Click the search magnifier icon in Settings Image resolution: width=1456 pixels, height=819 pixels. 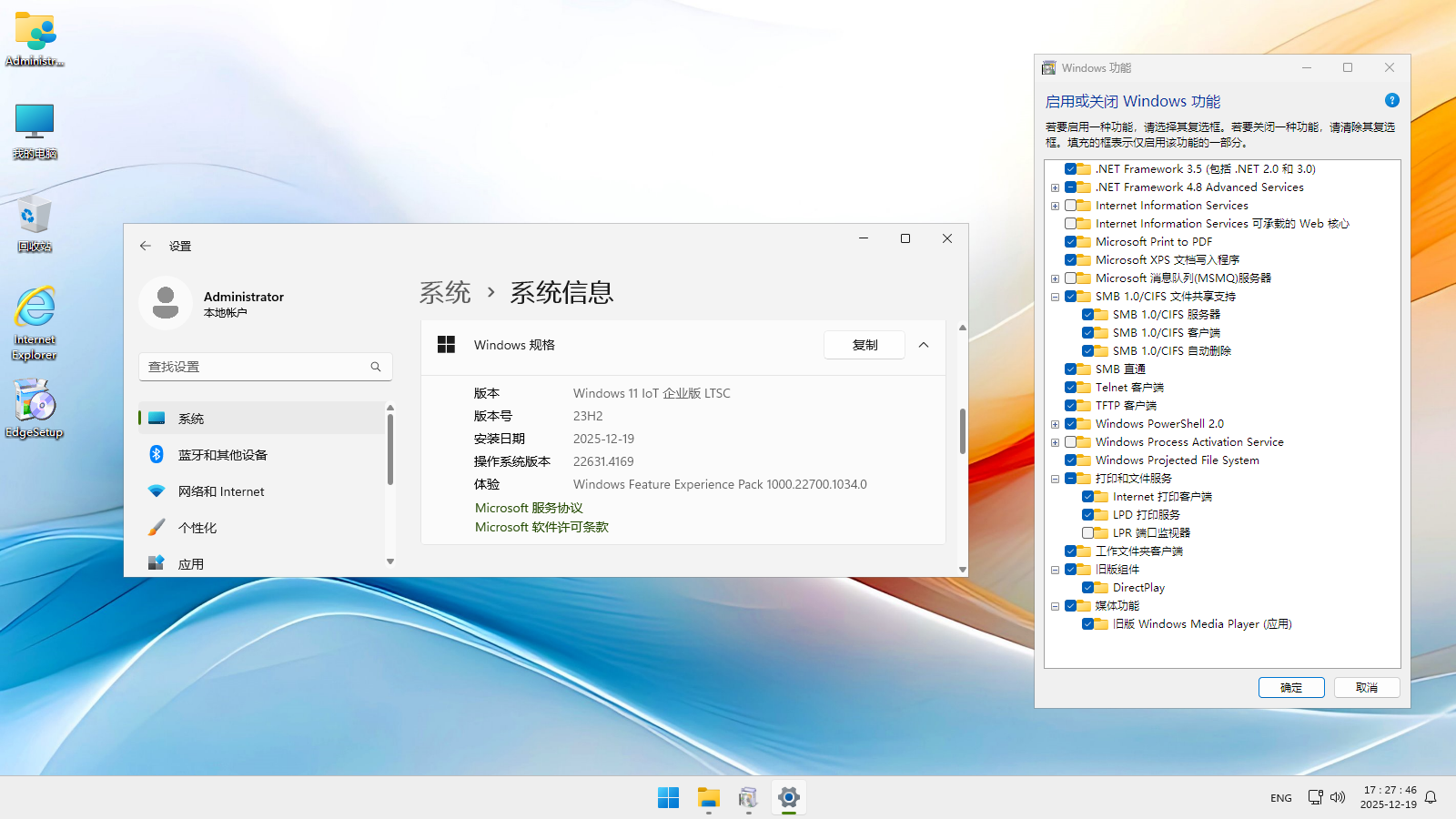pyautogui.click(x=376, y=367)
